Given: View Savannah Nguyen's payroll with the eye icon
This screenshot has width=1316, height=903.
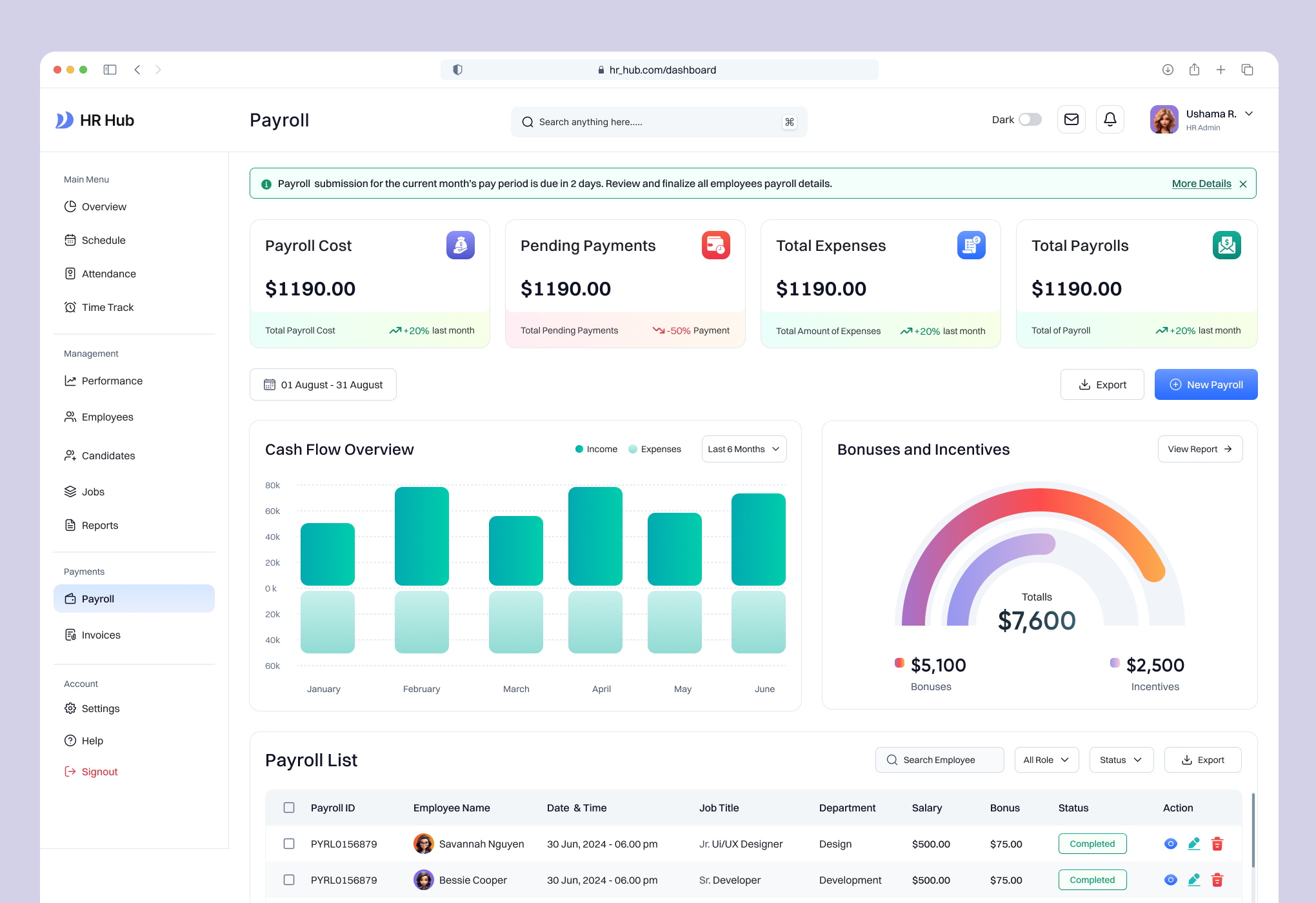Looking at the screenshot, I should tap(1170, 843).
